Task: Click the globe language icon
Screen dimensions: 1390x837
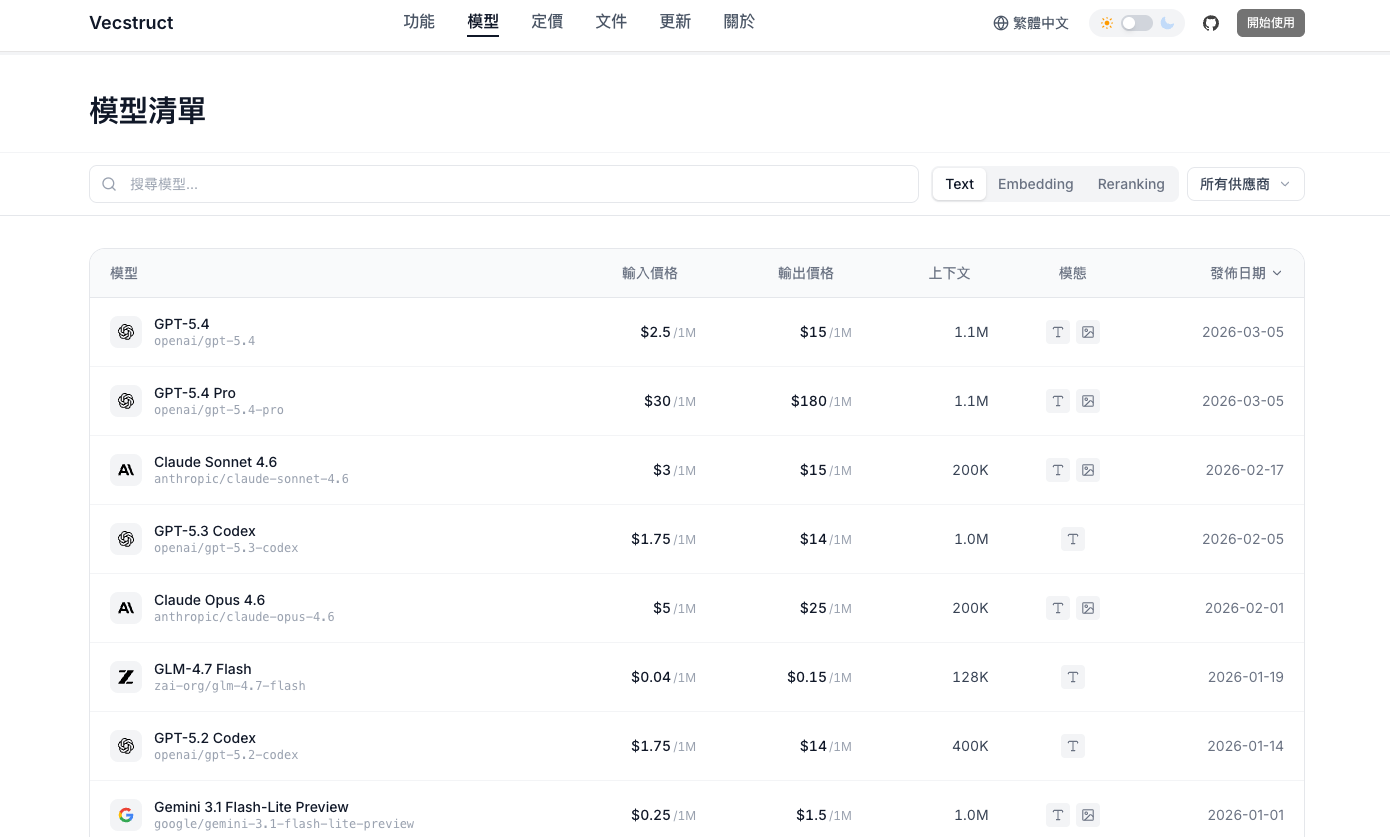Action: (1001, 23)
